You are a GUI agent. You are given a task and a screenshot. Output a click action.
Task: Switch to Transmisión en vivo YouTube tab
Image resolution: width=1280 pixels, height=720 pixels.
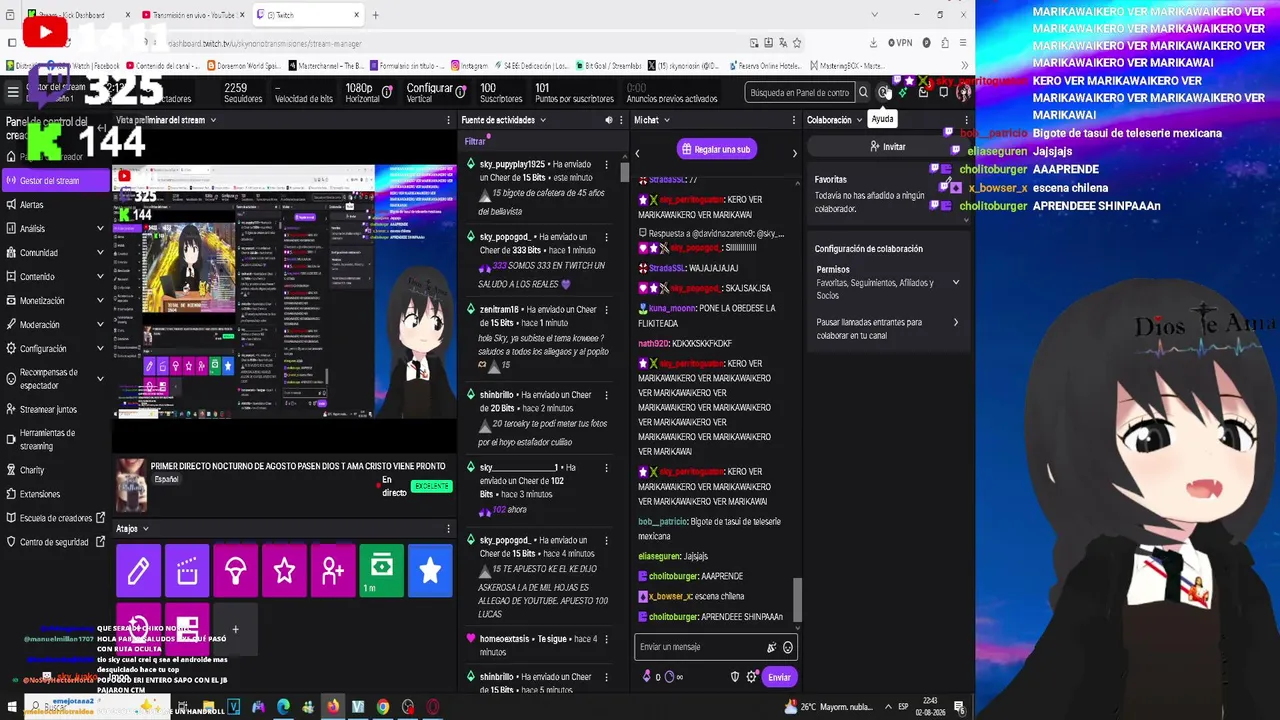[x=194, y=15]
